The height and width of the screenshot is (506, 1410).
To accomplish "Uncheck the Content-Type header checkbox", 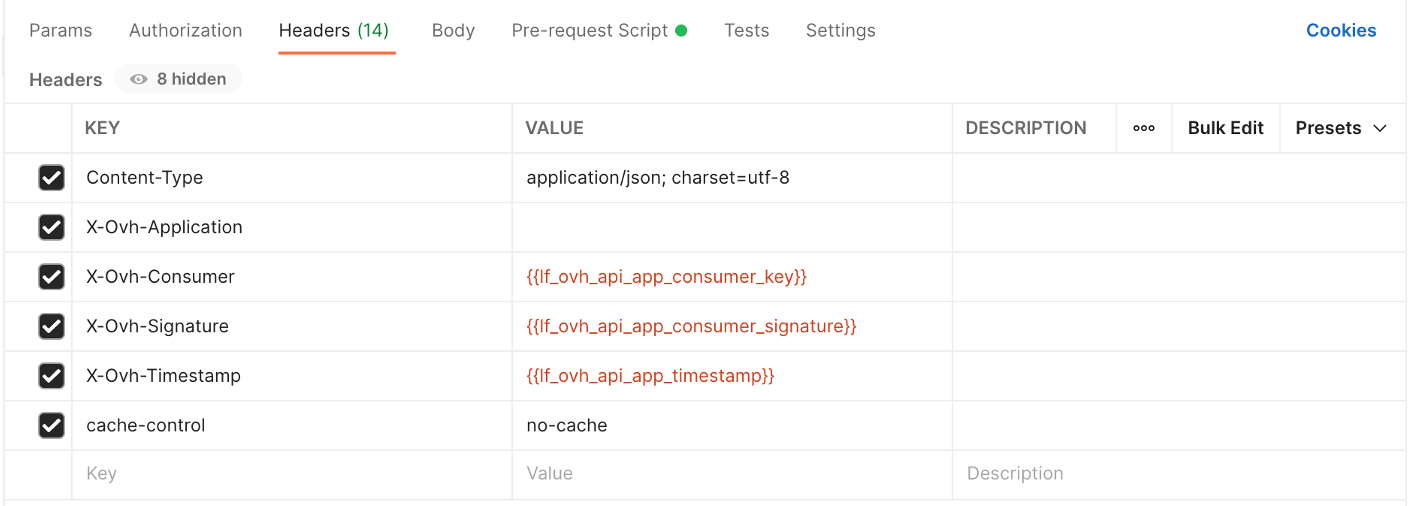I will pos(51,178).
